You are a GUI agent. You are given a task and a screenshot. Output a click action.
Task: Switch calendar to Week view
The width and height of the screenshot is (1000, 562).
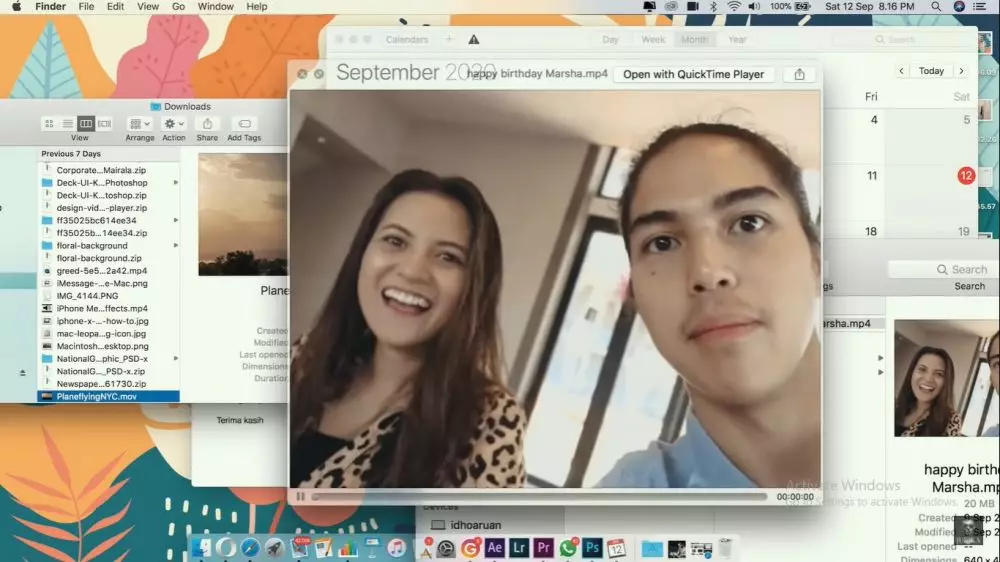(653, 40)
